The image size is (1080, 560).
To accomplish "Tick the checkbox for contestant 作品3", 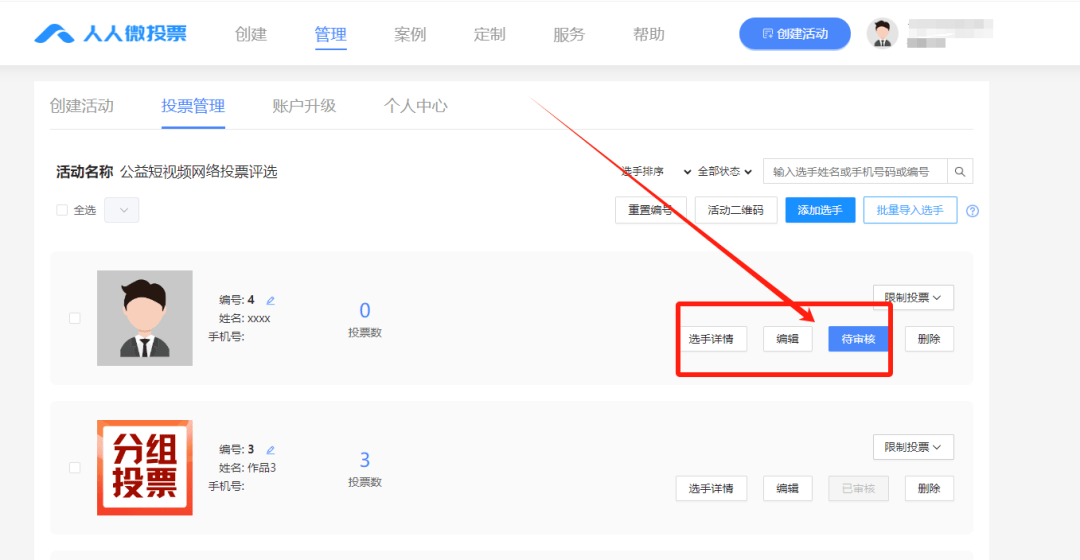I will click(x=74, y=468).
